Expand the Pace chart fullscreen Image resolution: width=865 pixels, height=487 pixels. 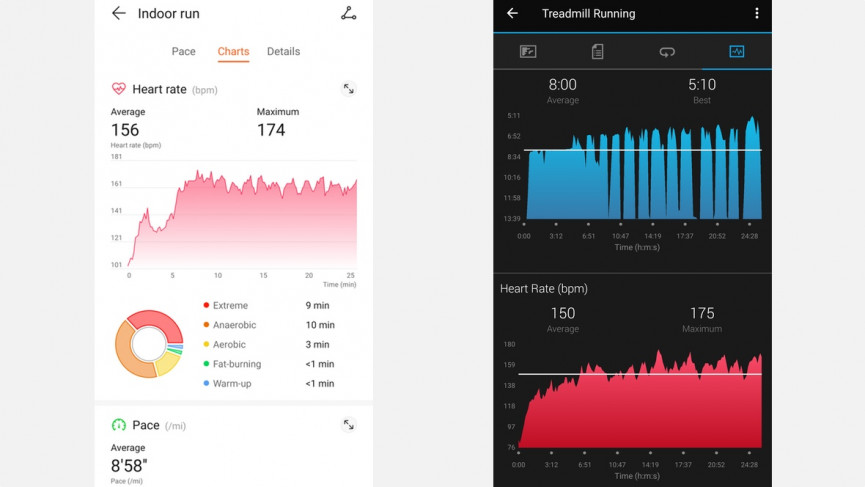click(x=348, y=425)
